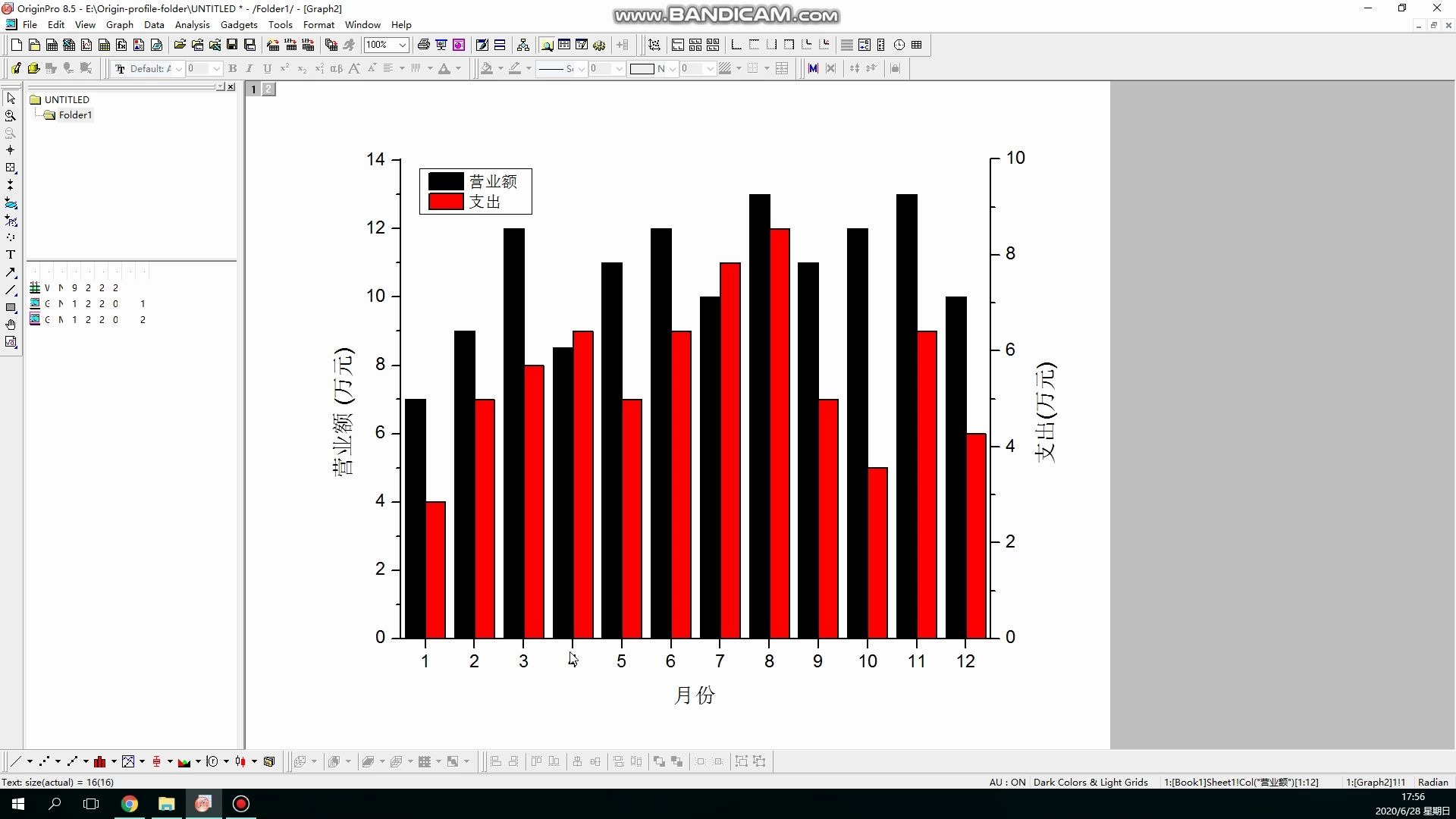Switch to layer 2 button
The image size is (1456, 819).
[x=268, y=89]
